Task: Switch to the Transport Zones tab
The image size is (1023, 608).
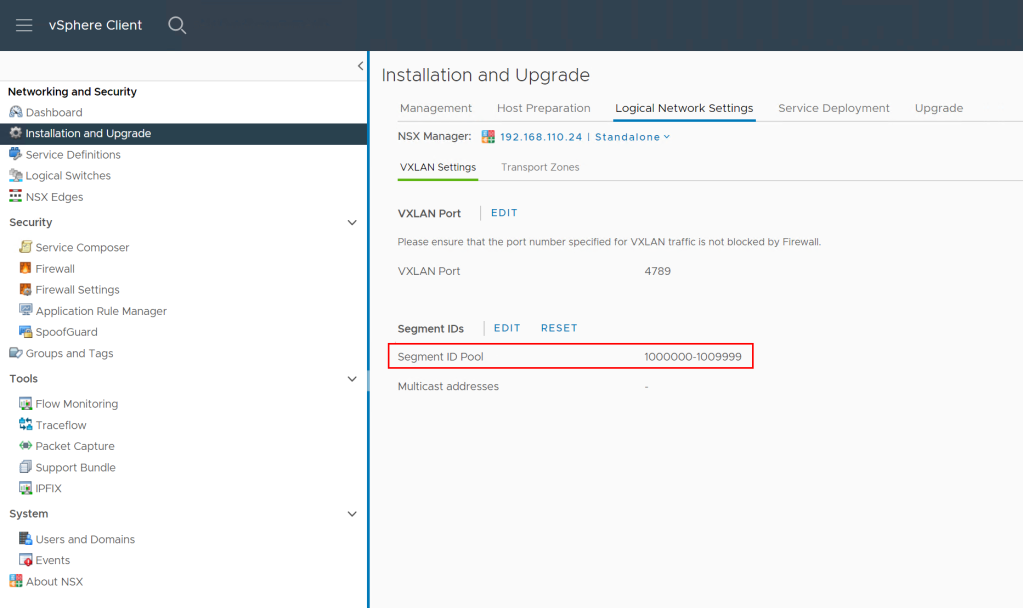Action: pyautogui.click(x=540, y=167)
